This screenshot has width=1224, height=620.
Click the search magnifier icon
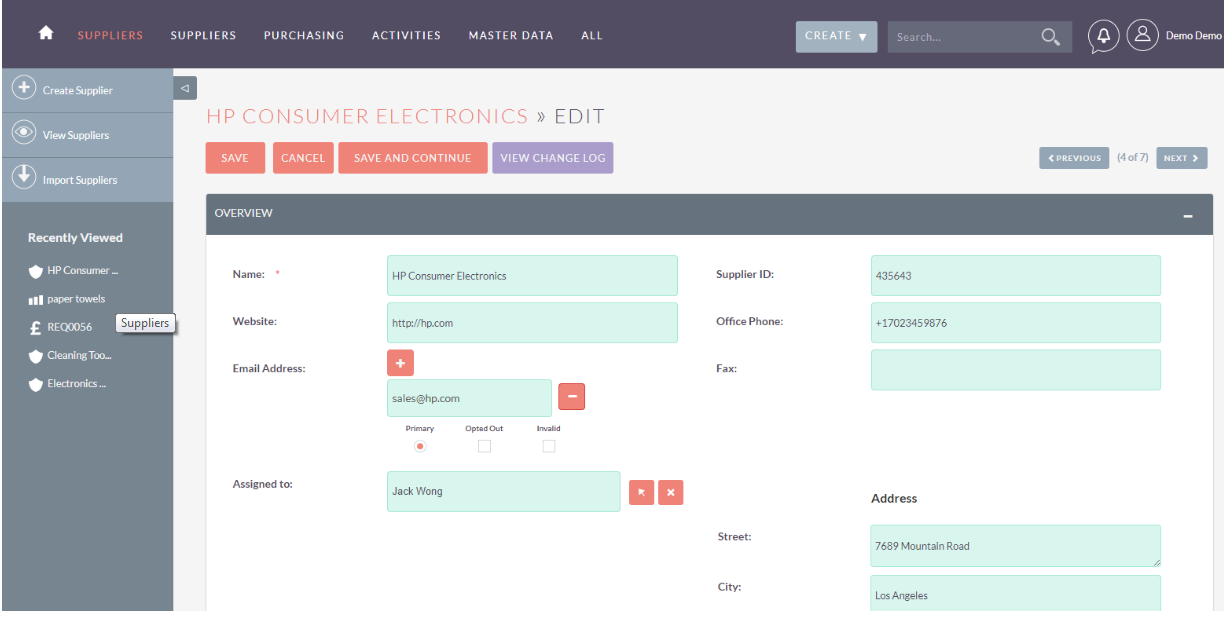pos(1050,37)
